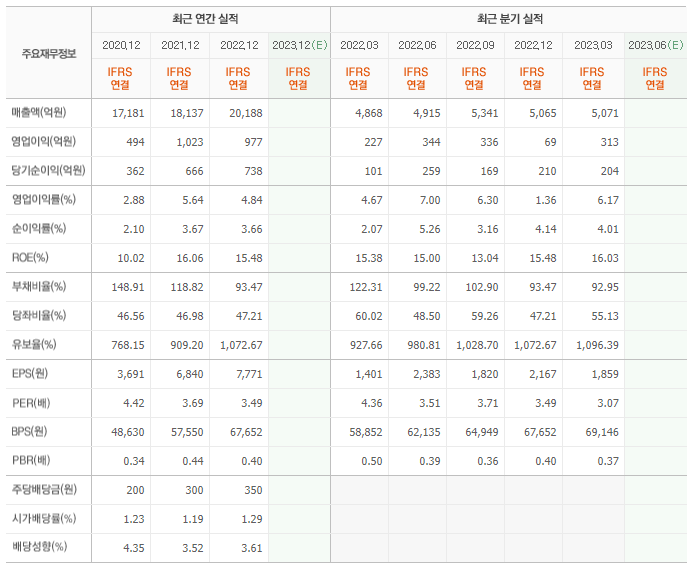The image size is (692, 567).
Task: Click the 738 net income value
Action: [x=253, y=171]
